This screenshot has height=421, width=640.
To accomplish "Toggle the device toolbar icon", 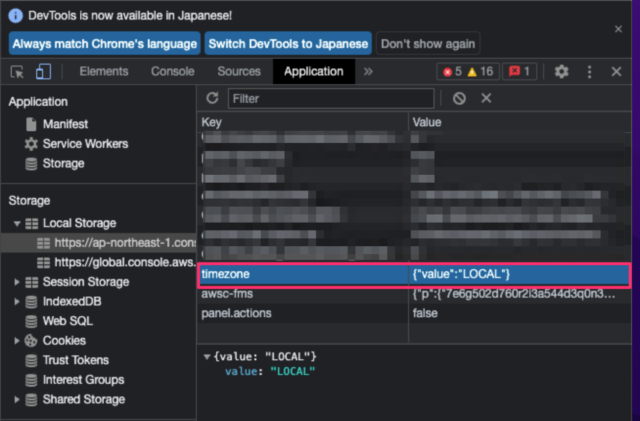I will click(43, 71).
